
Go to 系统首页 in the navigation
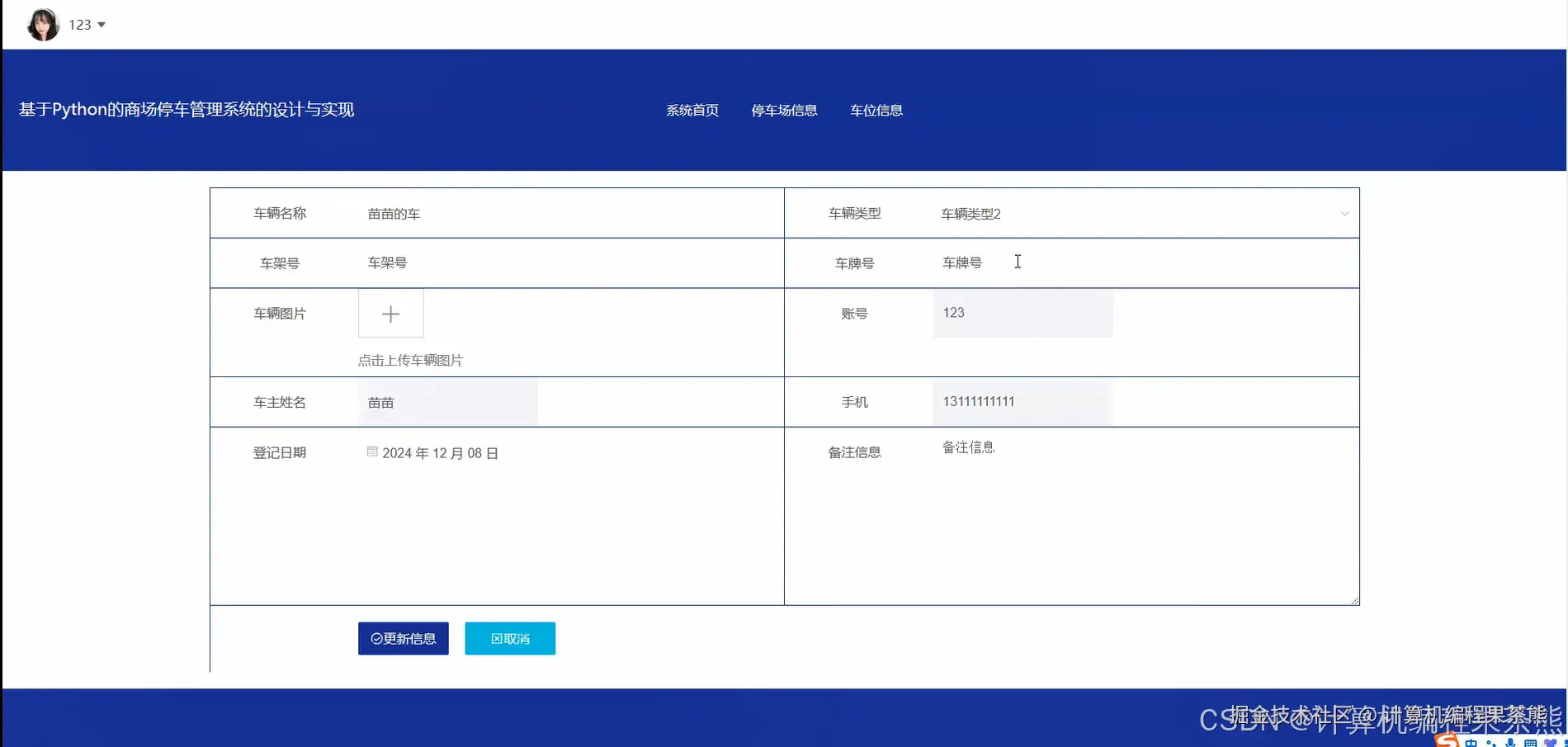pos(692,111)
